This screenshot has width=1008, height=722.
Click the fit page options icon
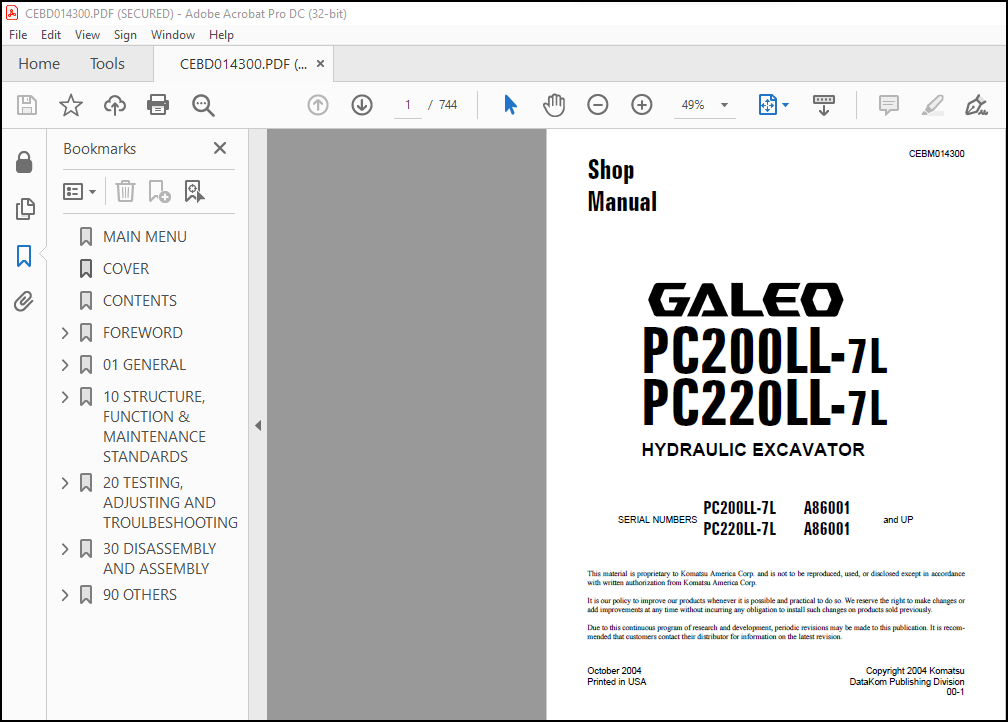(x=768, y=105)
